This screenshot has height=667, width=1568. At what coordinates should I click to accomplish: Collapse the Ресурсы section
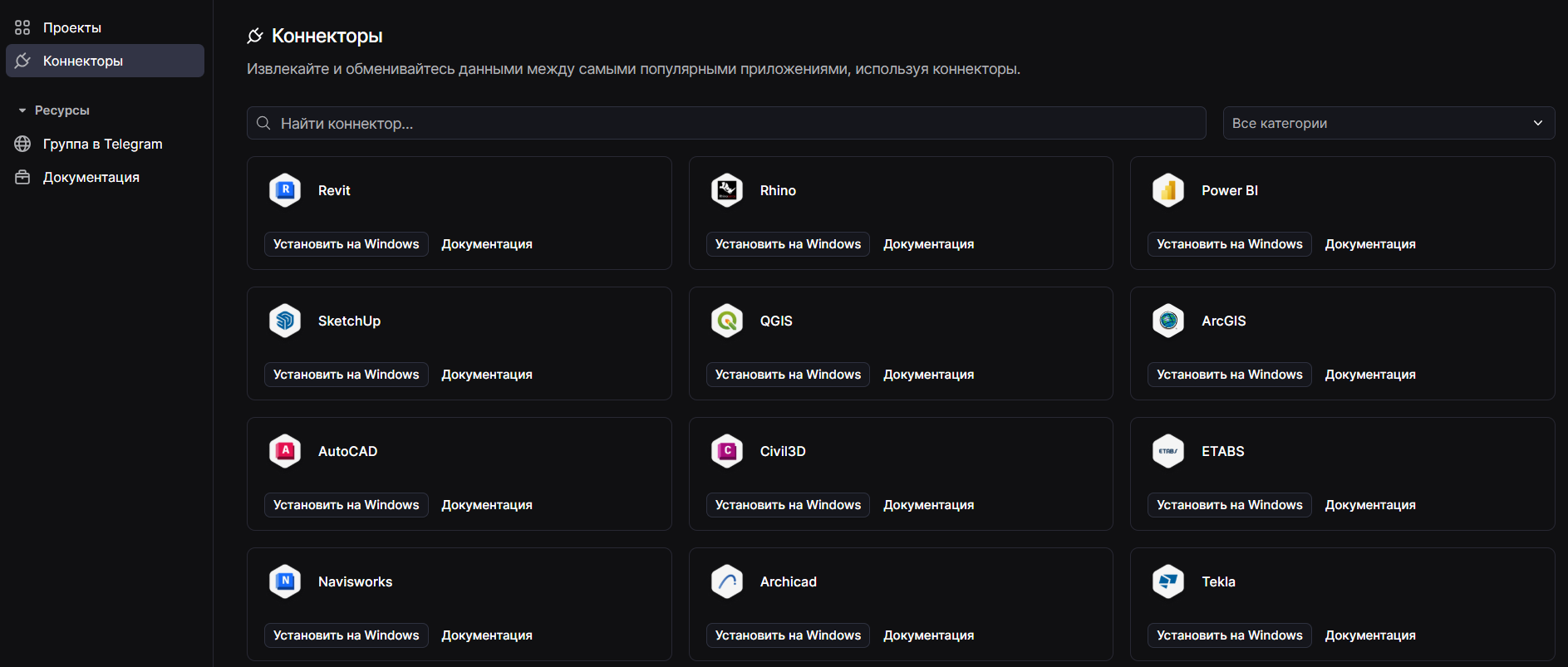pyautogui.click(x=53, y=110)
